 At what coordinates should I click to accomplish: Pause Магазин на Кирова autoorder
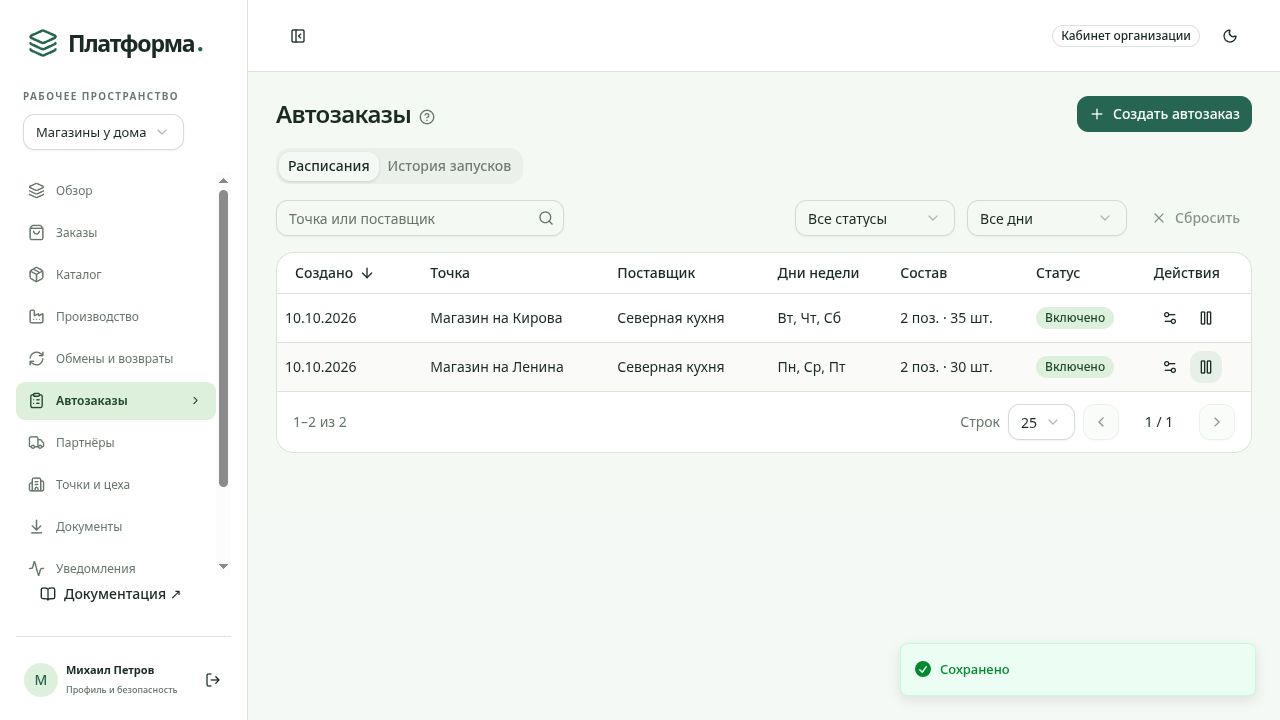1206,318
